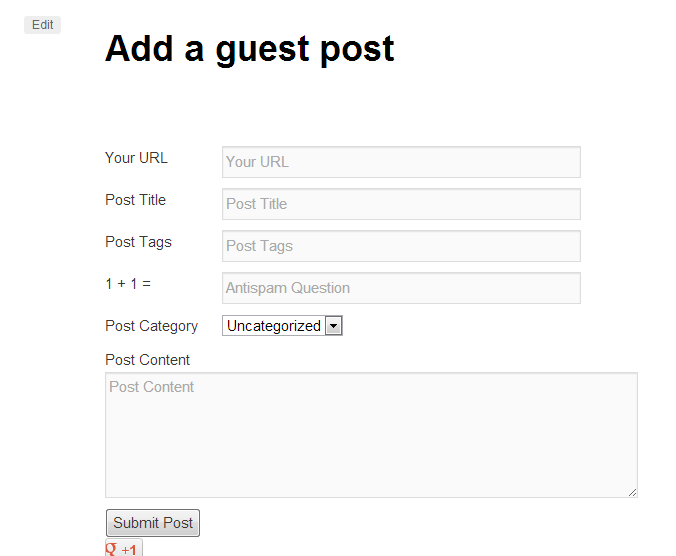Screen dimensions: 676x556
Task: Click the 'Post Tags' field label
Action: tap(138, 242)
